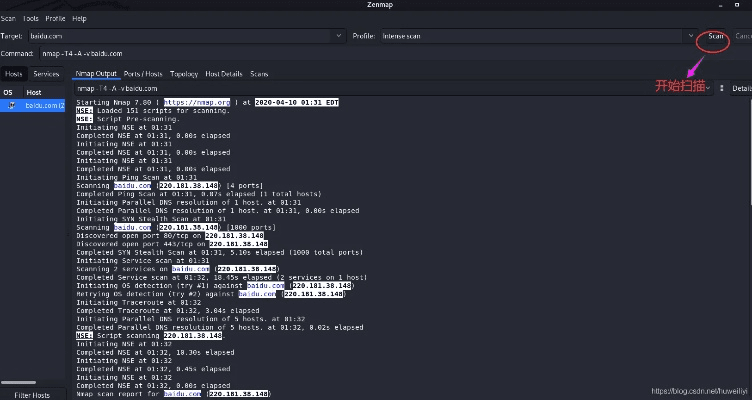The image size is (752, 400).
Task: Click 'Initiating Traceroute at 01:32' line
Action: click(x=139, y=303)
